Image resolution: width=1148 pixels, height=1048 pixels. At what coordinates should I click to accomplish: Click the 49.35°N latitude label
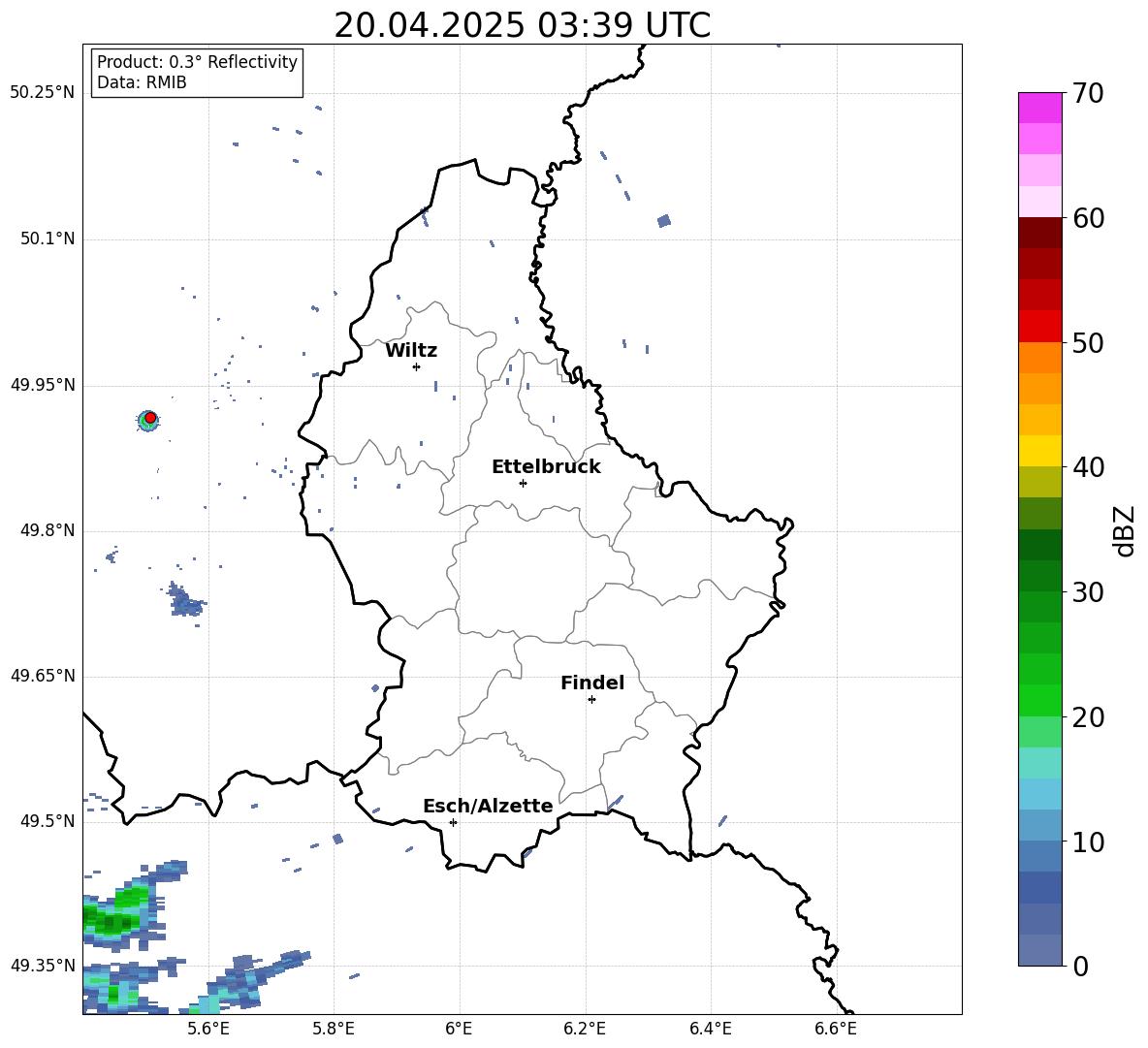(43, 966)
